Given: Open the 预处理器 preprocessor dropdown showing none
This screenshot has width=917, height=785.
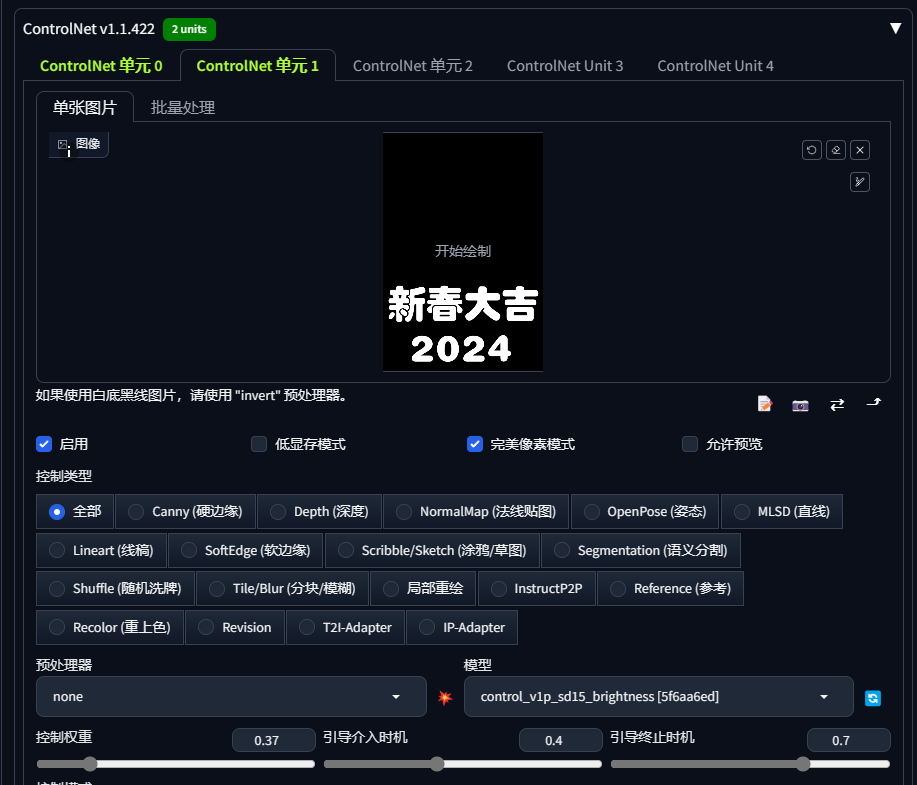Looking at the screenshot, I should (231, 697).
